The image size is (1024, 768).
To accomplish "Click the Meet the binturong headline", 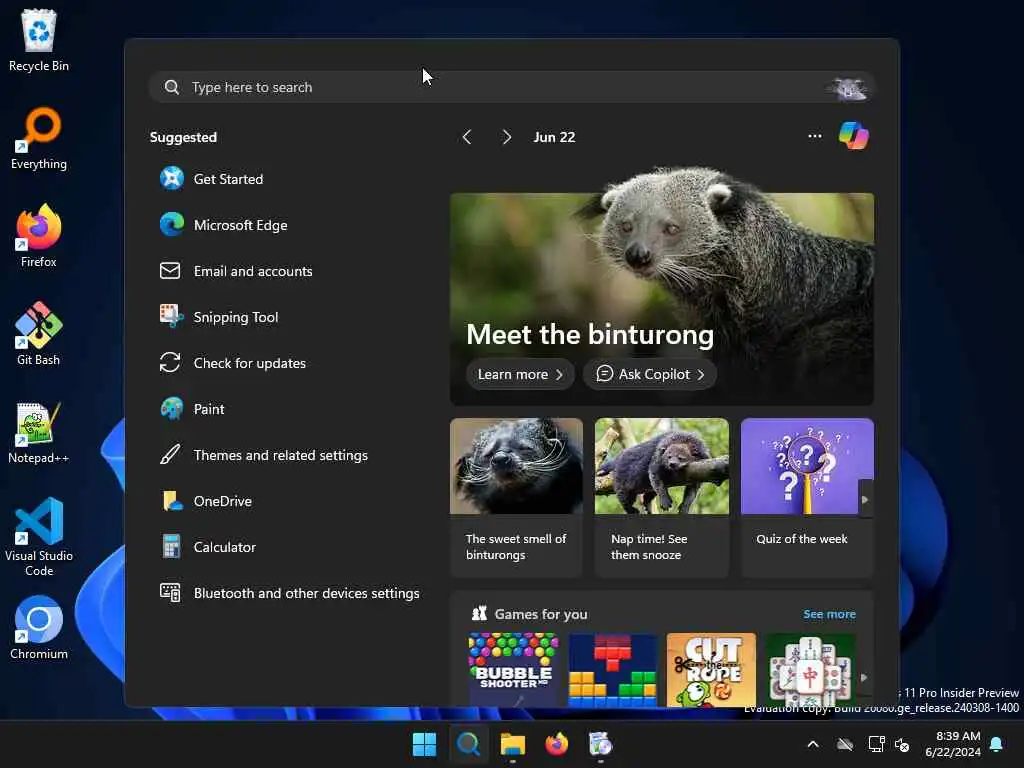I will pos(590,334).
